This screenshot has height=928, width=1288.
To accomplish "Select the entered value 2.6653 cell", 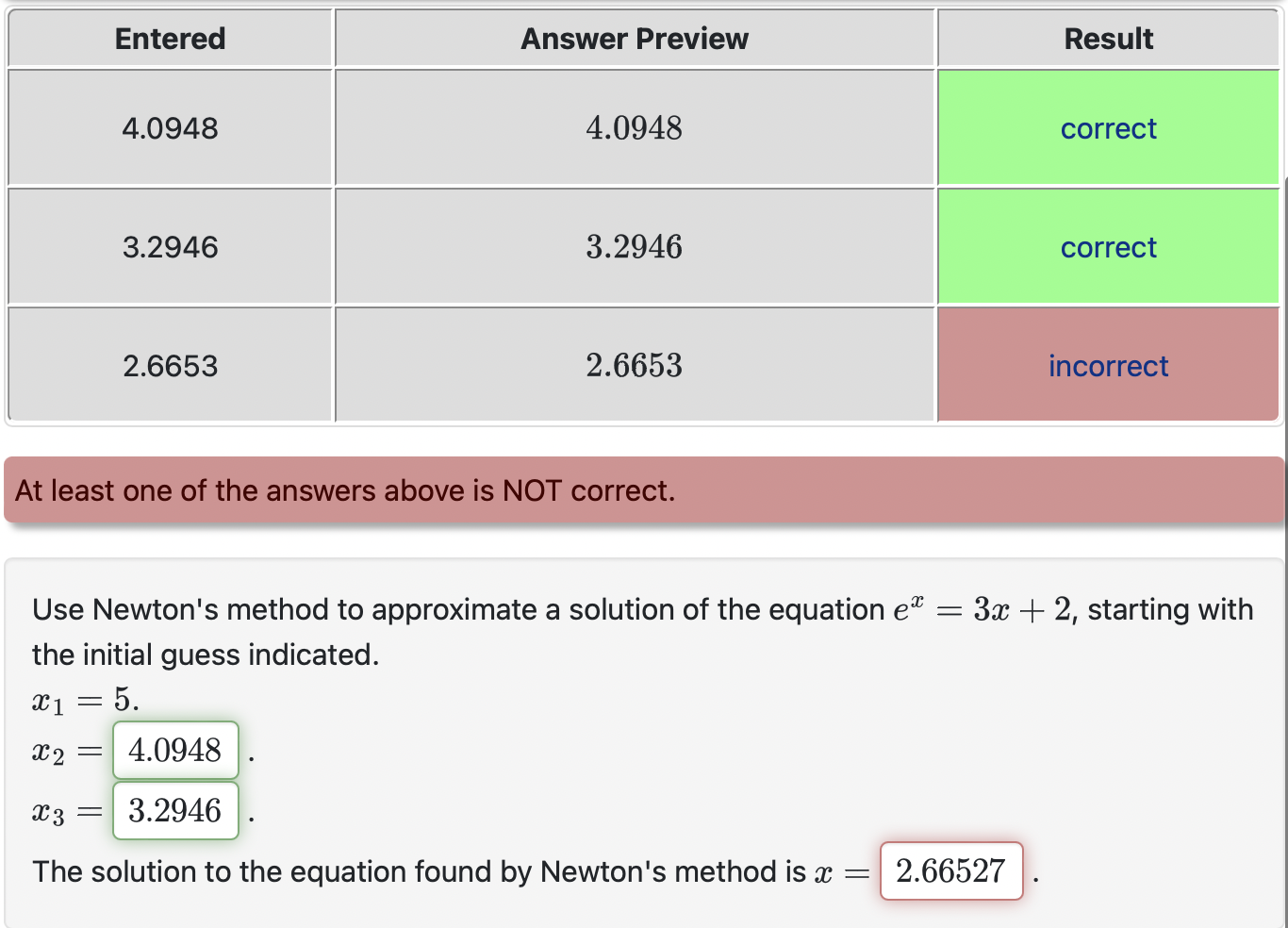I will (x=170, y=366).
